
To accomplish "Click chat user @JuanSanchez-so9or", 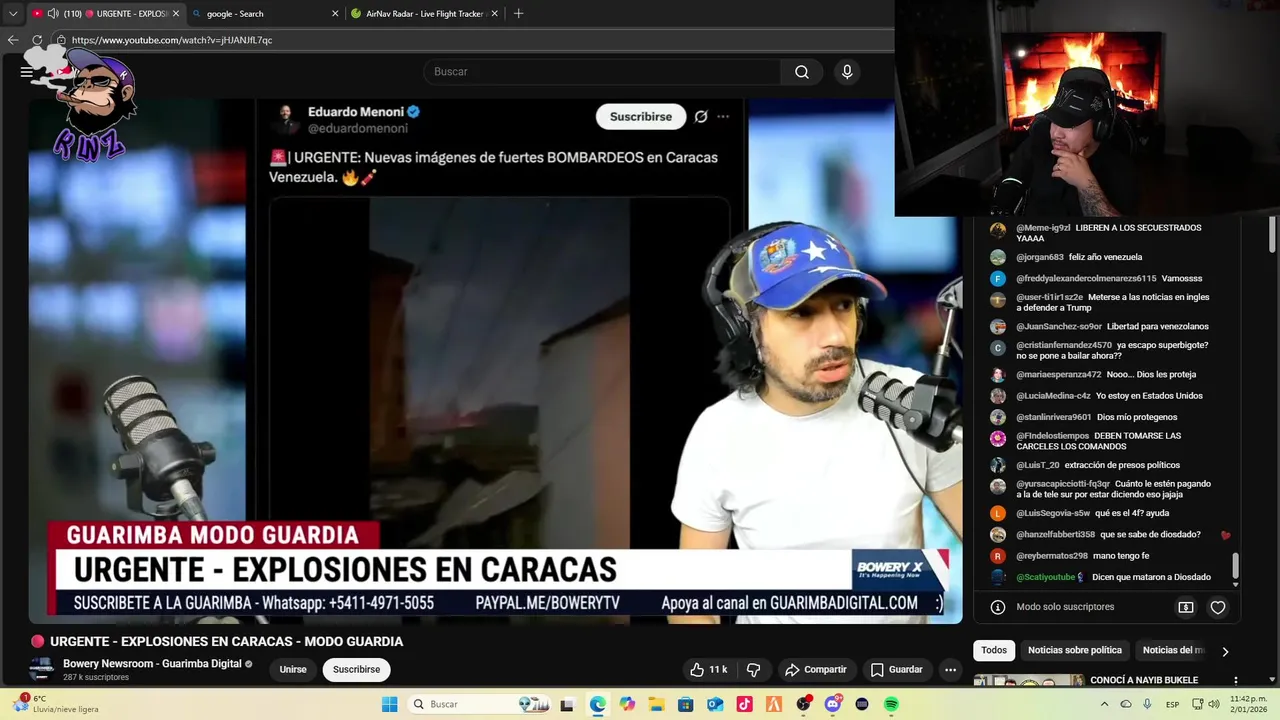I will point(1059,326).
